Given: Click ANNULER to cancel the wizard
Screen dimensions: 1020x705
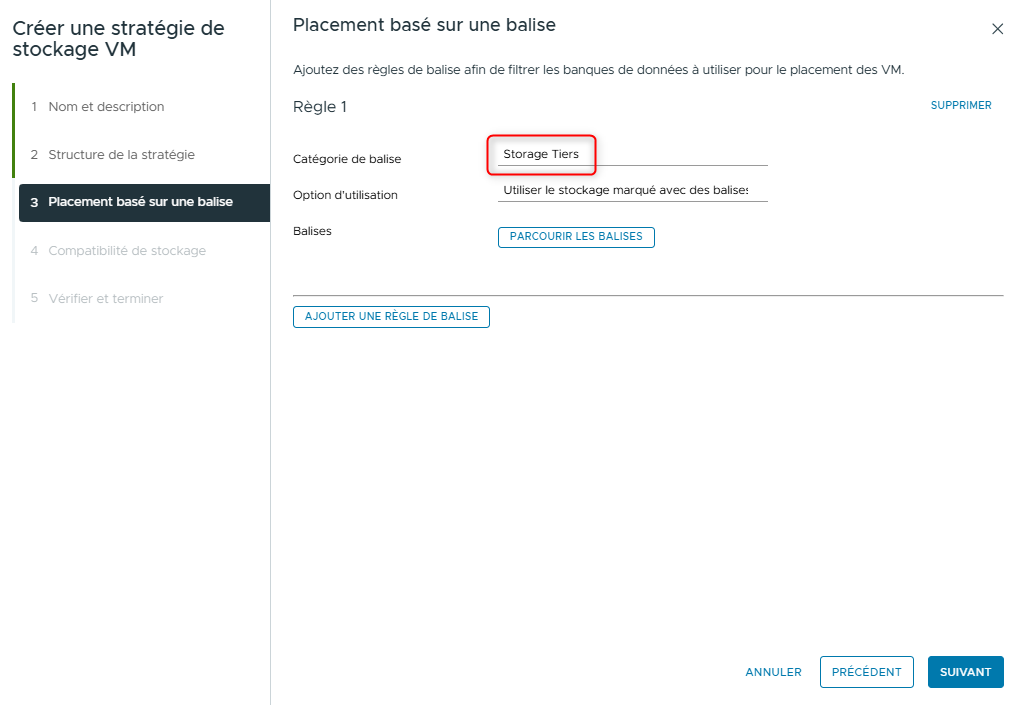Looking at the screenshot, I should [x=772, y=671].
